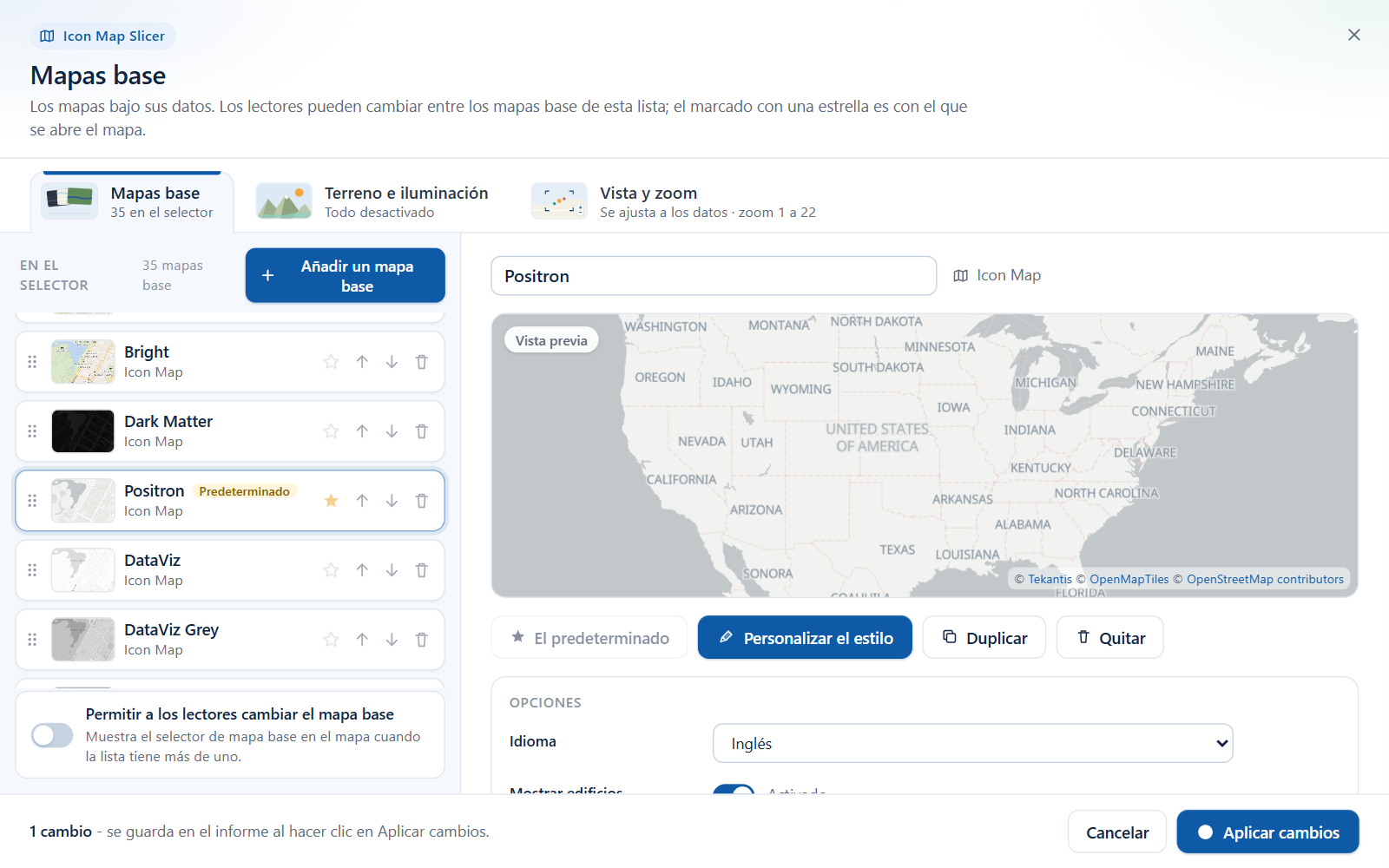Grab the Bright row drag handle

click(x=32, y=362)
